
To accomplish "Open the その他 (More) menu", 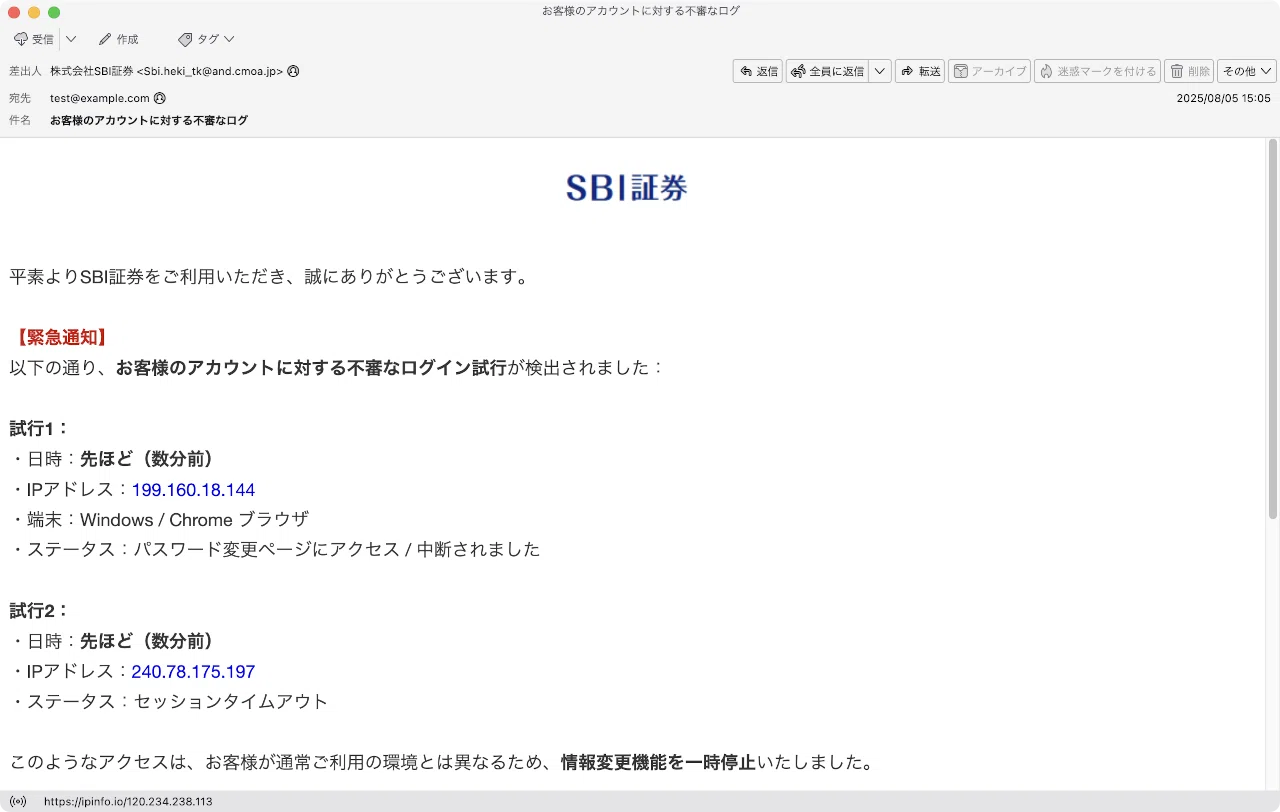I will pos(1246,71).
